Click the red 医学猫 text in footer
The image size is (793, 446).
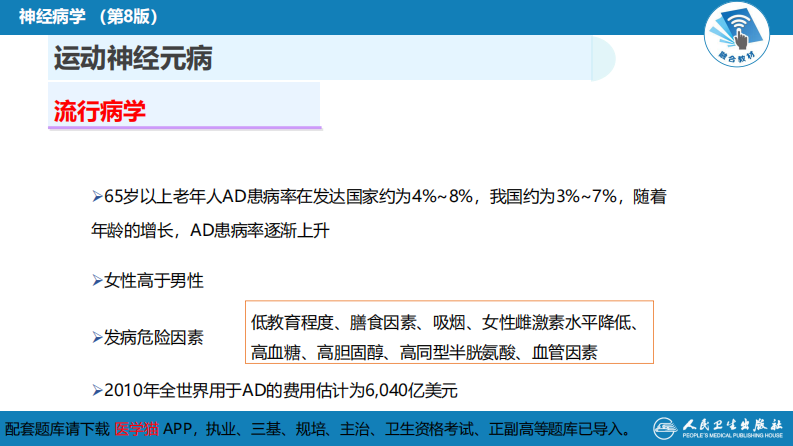point(137,429)
